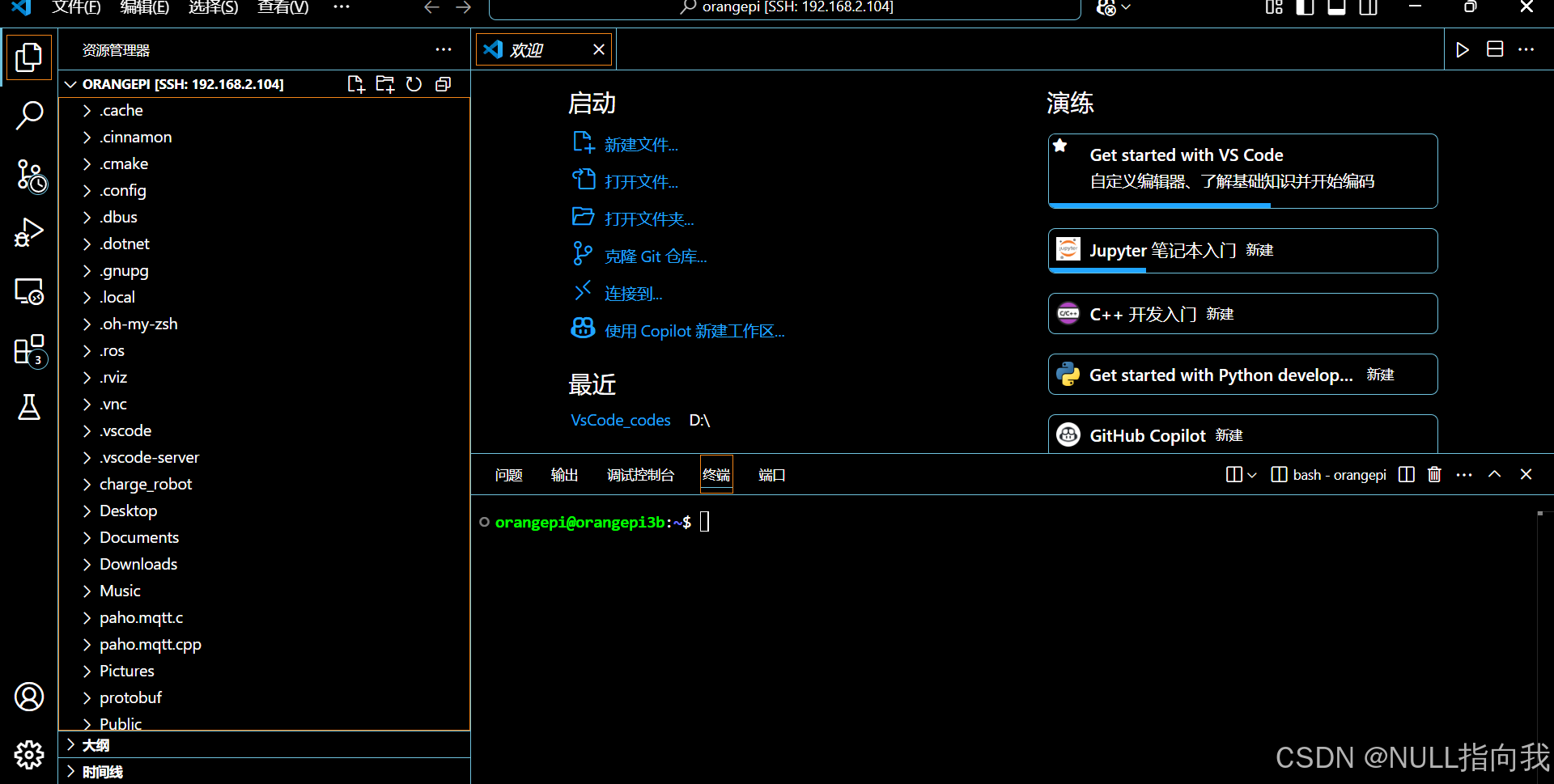Switch to the 问题 panel tab
The height and width of the screenshot is (784, 1554).
tap(509, 475)
